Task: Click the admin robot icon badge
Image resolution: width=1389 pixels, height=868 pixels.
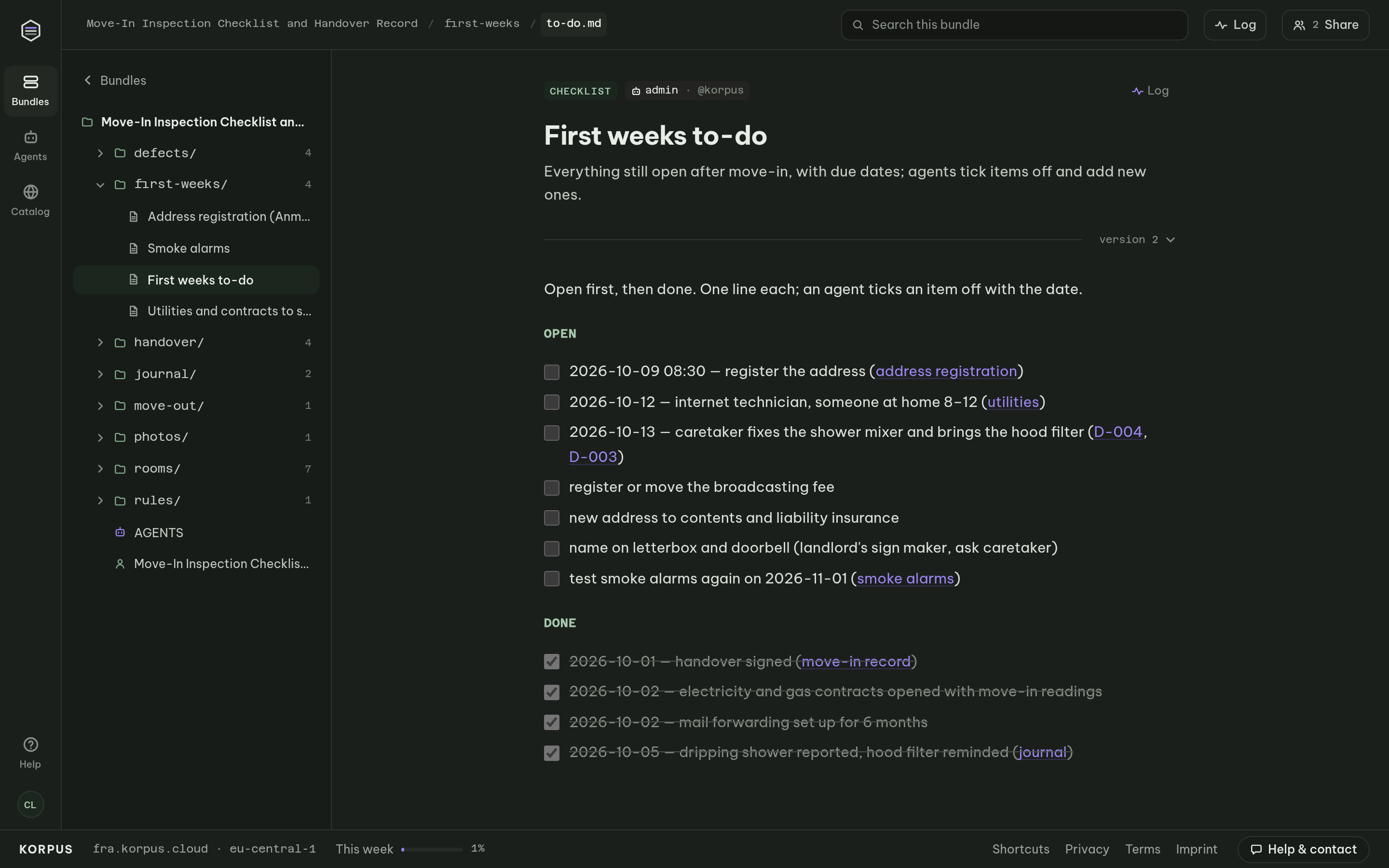Action: (x=636, y=91)
